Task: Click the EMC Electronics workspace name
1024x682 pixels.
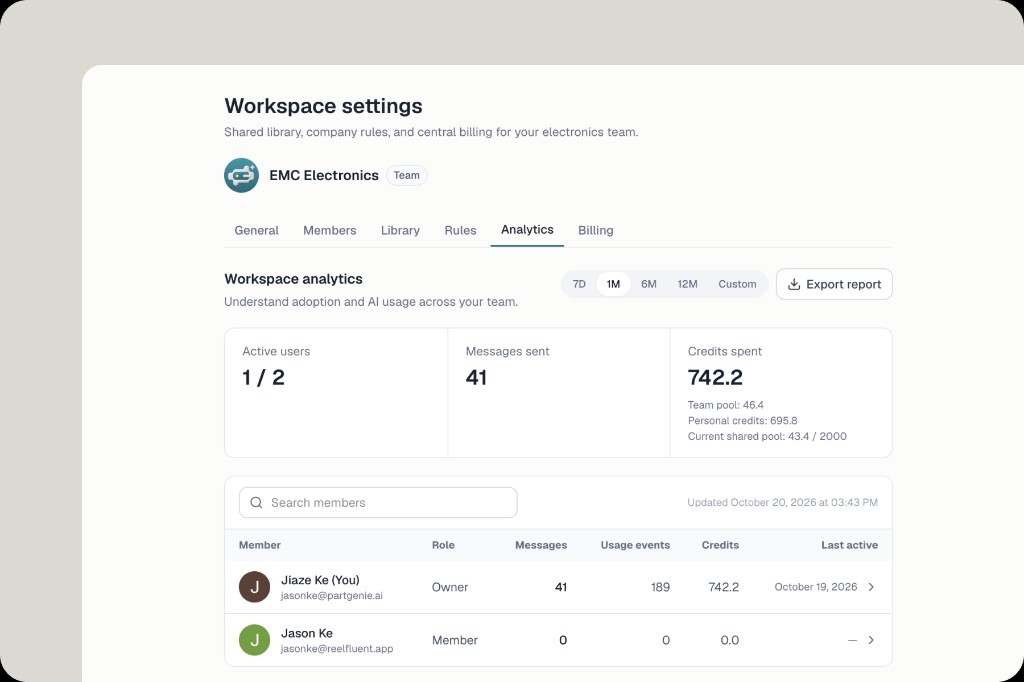Action: click(x=324, y=175)
